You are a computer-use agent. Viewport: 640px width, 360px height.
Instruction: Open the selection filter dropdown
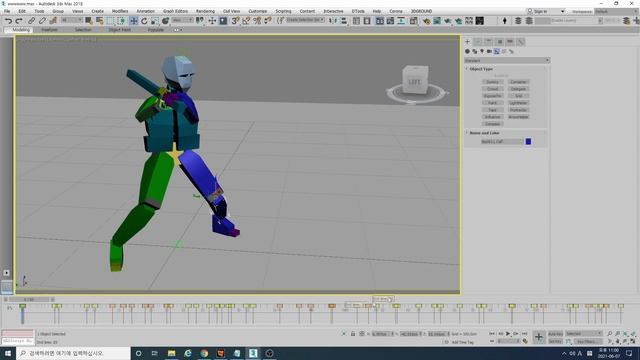pos(72,20)
